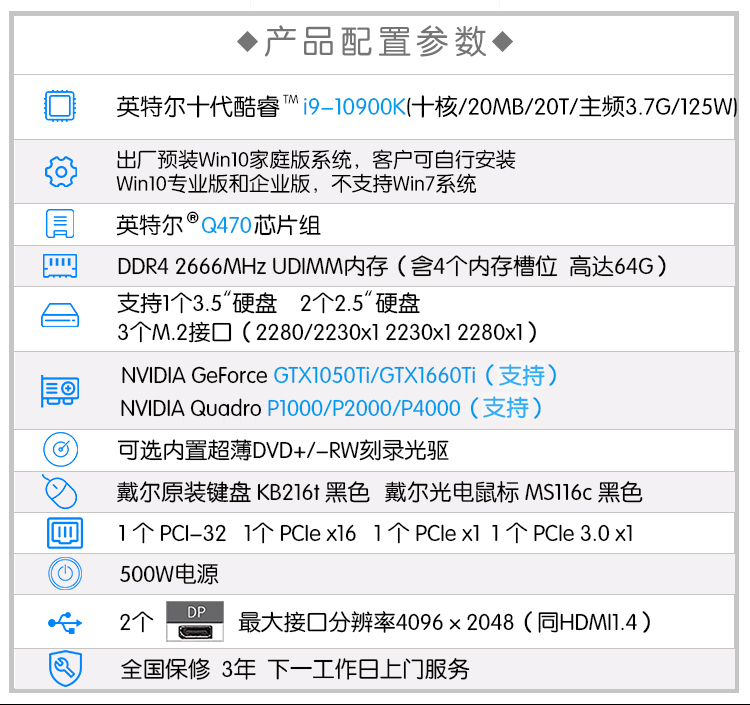Click 支持1个3.5"硬盘 text

(197, 303)
